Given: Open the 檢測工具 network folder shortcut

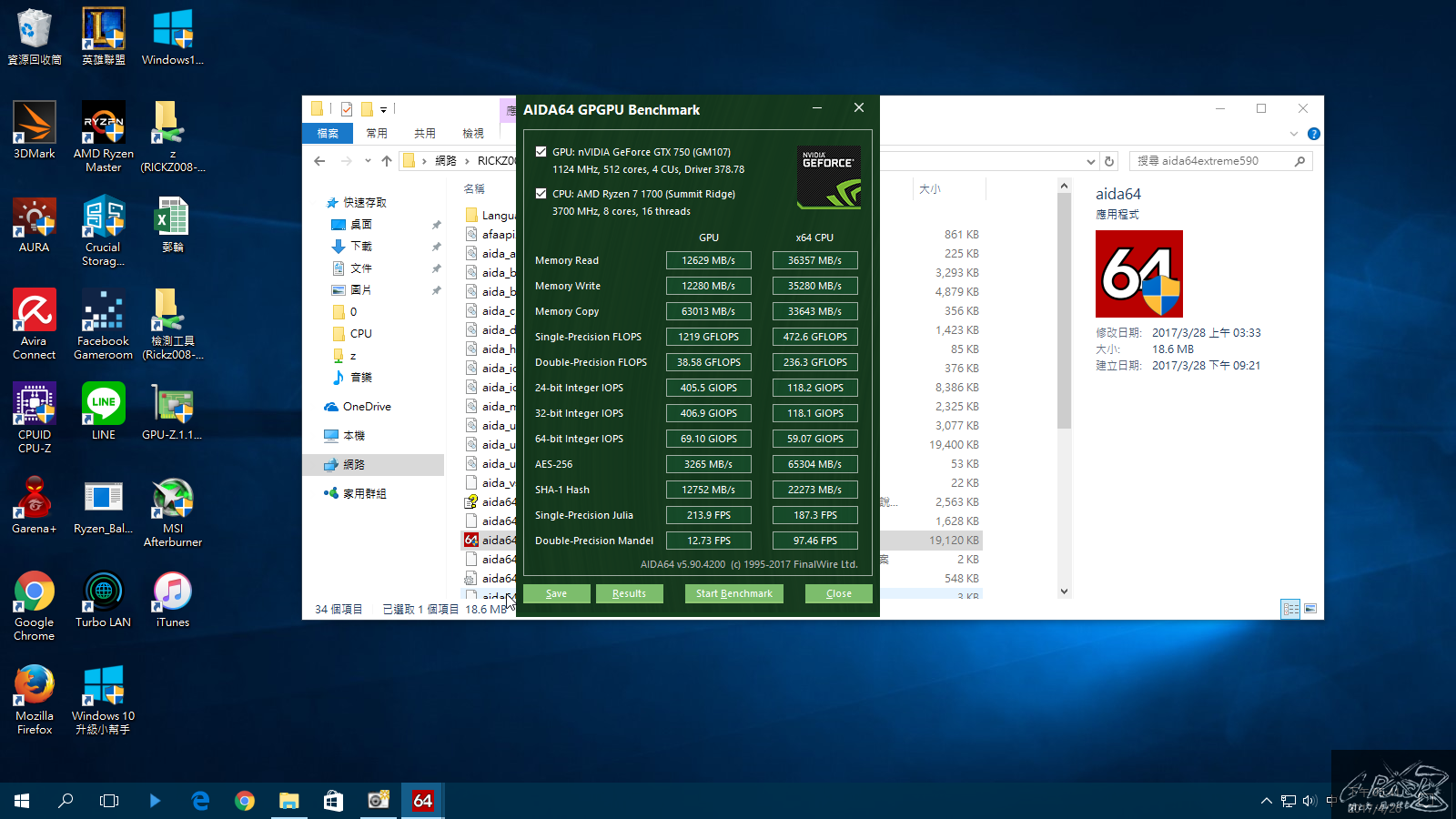Looking at the screenshot, I should (173, 325).
